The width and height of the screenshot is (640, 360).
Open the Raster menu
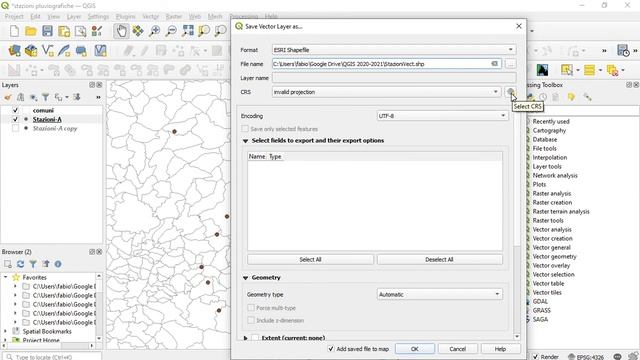coord(173,16)
